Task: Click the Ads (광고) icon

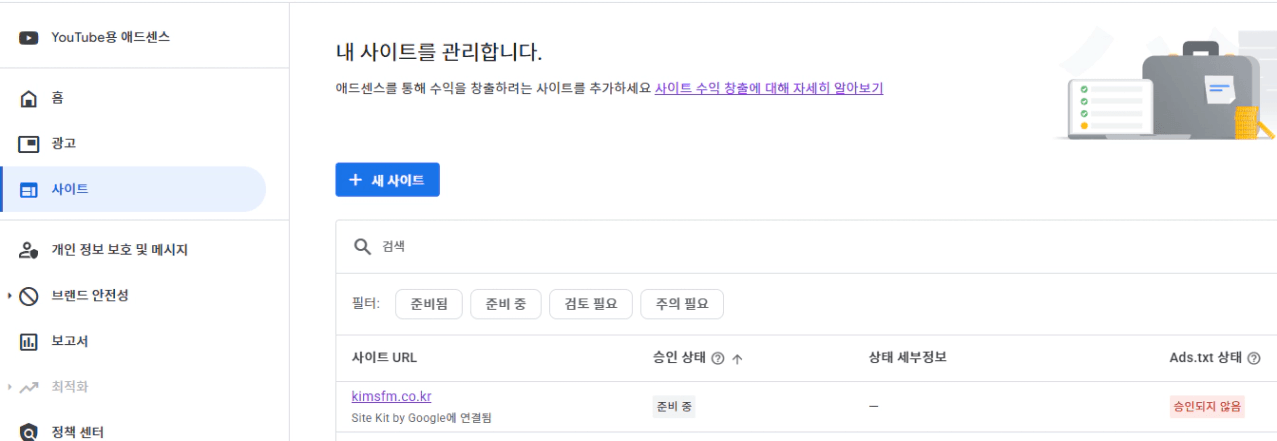Action: click(29, 144)
